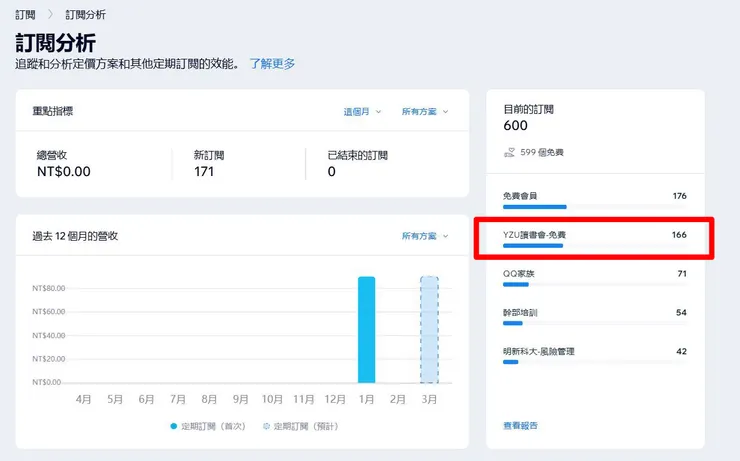This screenshot has height=461, width=740.
Task: Click the 176 count for 免費會員
Action: click(x=680, y=196)
